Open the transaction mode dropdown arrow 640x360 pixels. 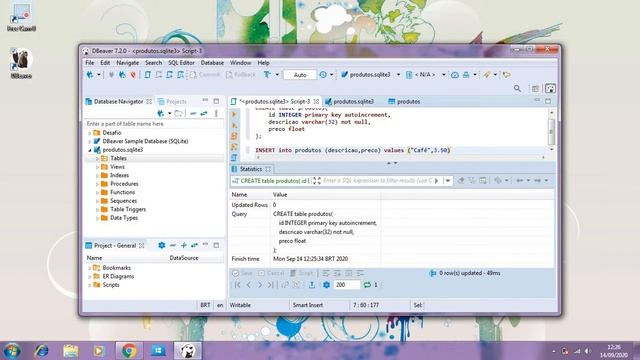tap(277, 75)
